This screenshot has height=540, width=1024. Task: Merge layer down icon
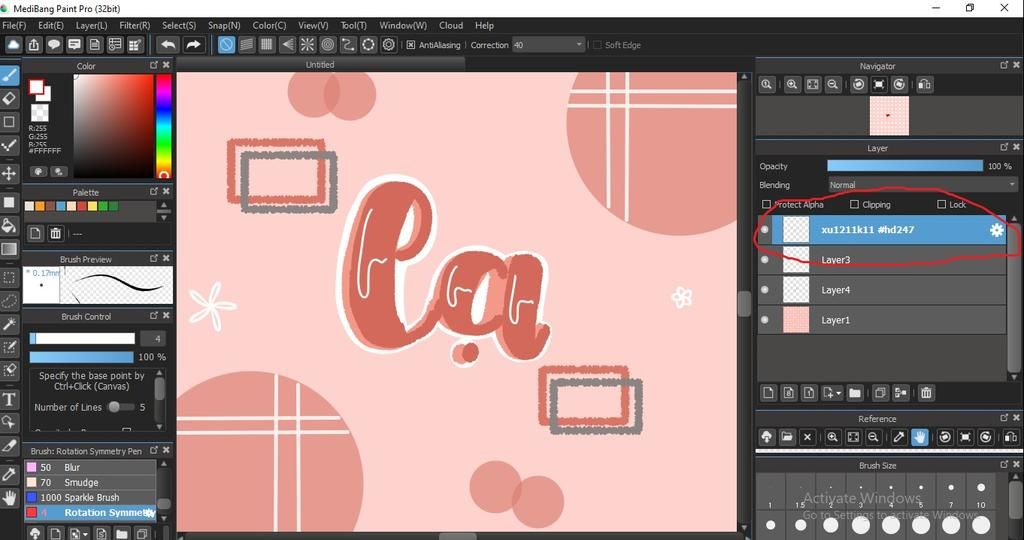(x=901, y=392)
